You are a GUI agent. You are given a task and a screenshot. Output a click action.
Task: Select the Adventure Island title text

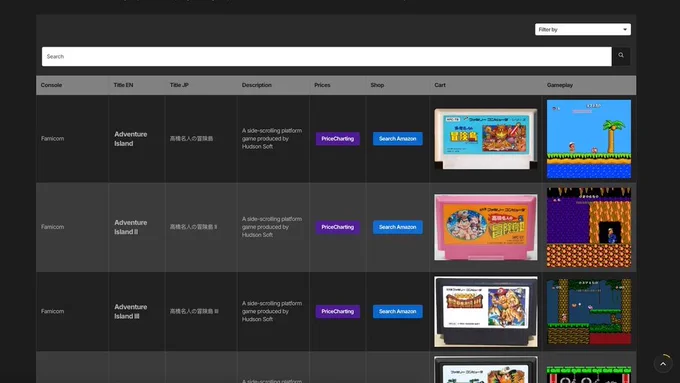click(x=131, y=139)
